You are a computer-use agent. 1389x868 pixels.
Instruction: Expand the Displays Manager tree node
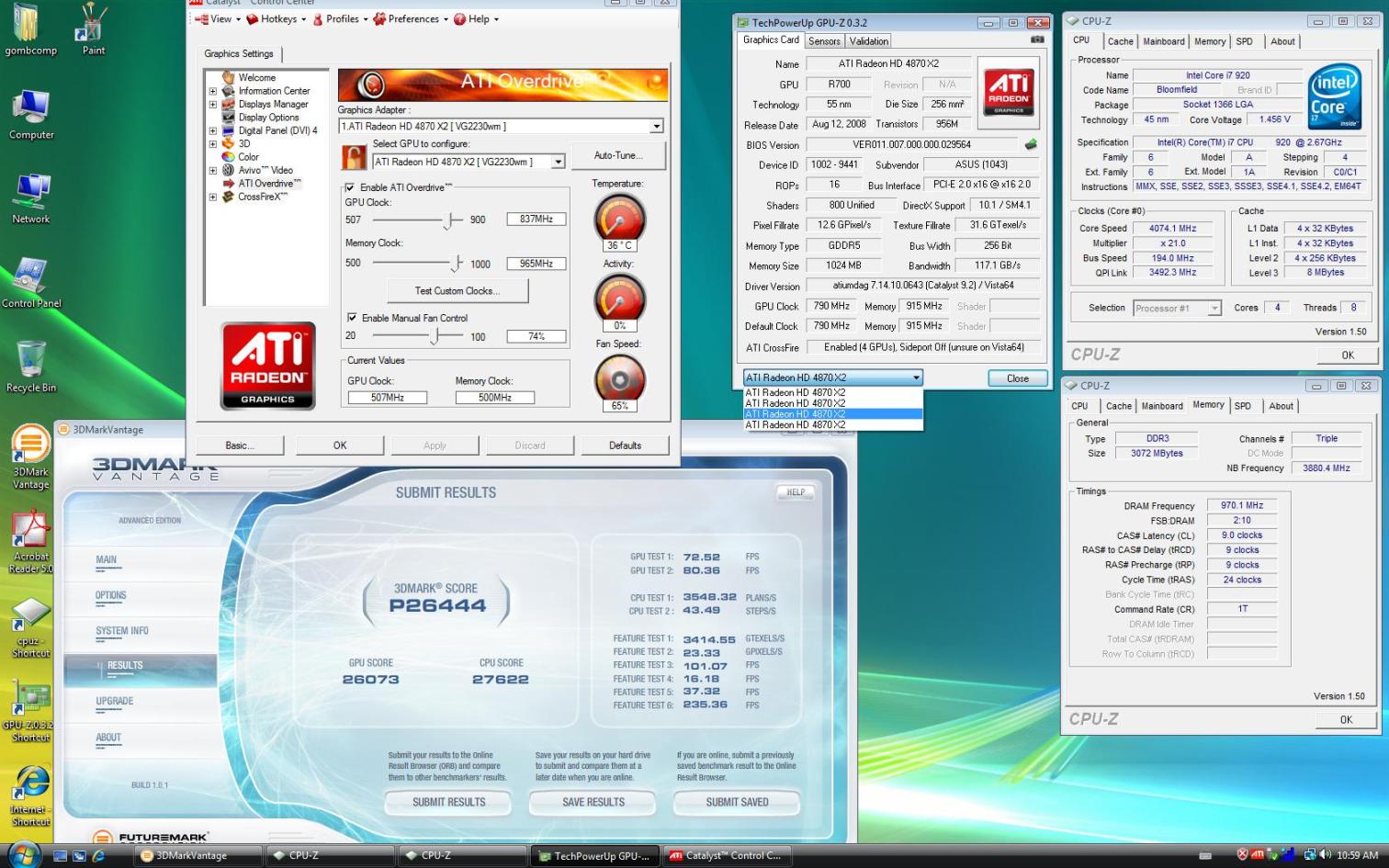[x=213, y=104]
